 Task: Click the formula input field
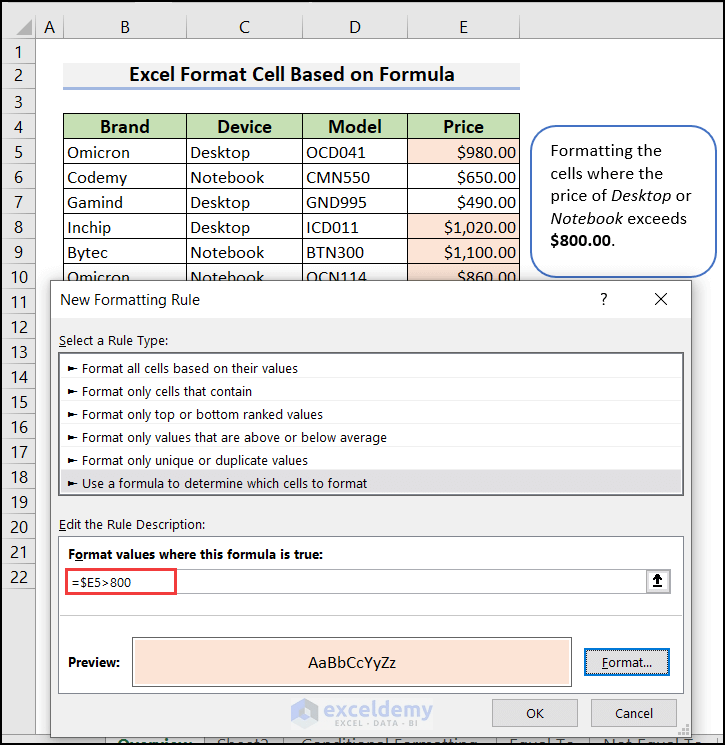coord(356,582)
